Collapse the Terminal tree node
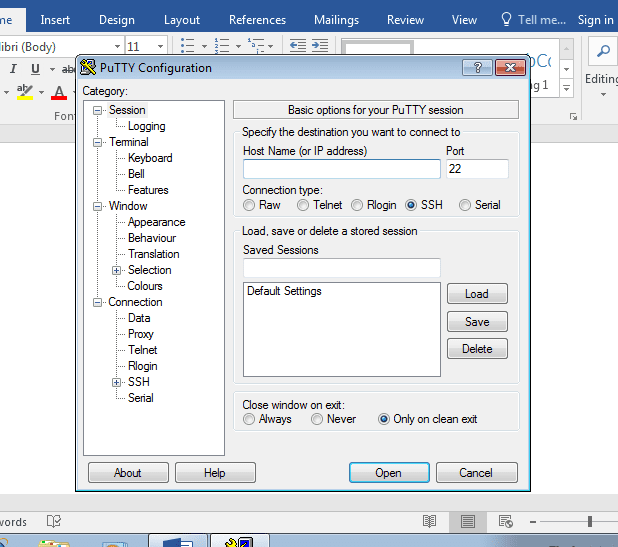 [x=97, y=142]
